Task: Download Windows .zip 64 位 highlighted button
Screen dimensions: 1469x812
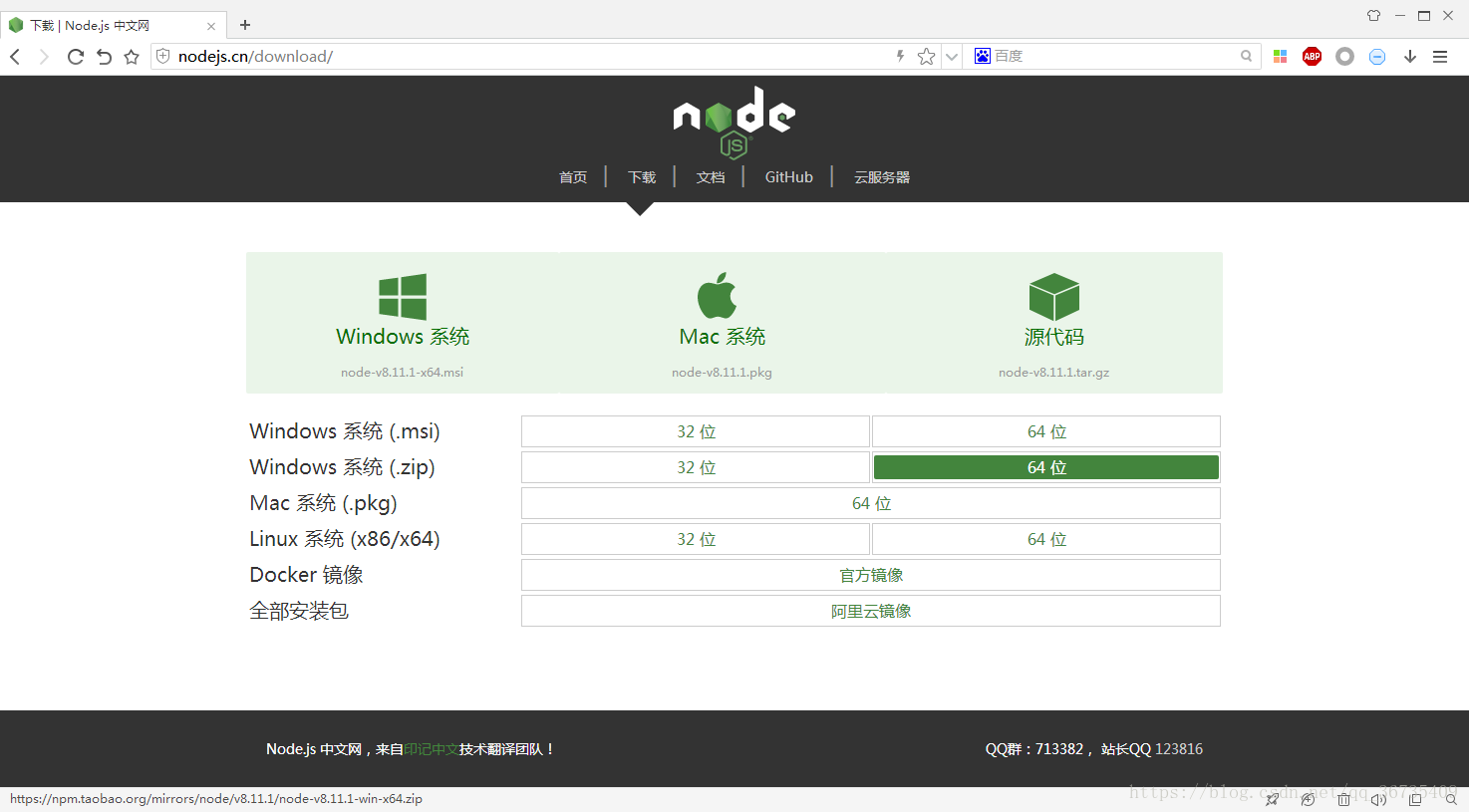Action: point(1046,467)
